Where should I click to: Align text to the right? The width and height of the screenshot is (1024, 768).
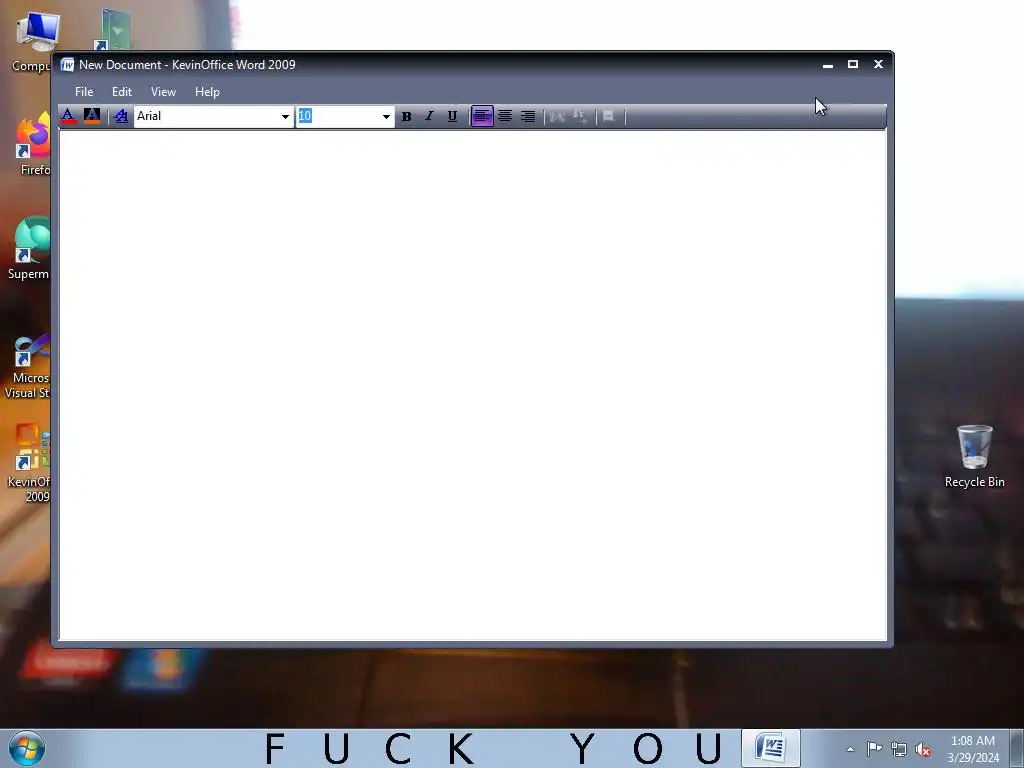pyautogui.click(x=528, y=116)
